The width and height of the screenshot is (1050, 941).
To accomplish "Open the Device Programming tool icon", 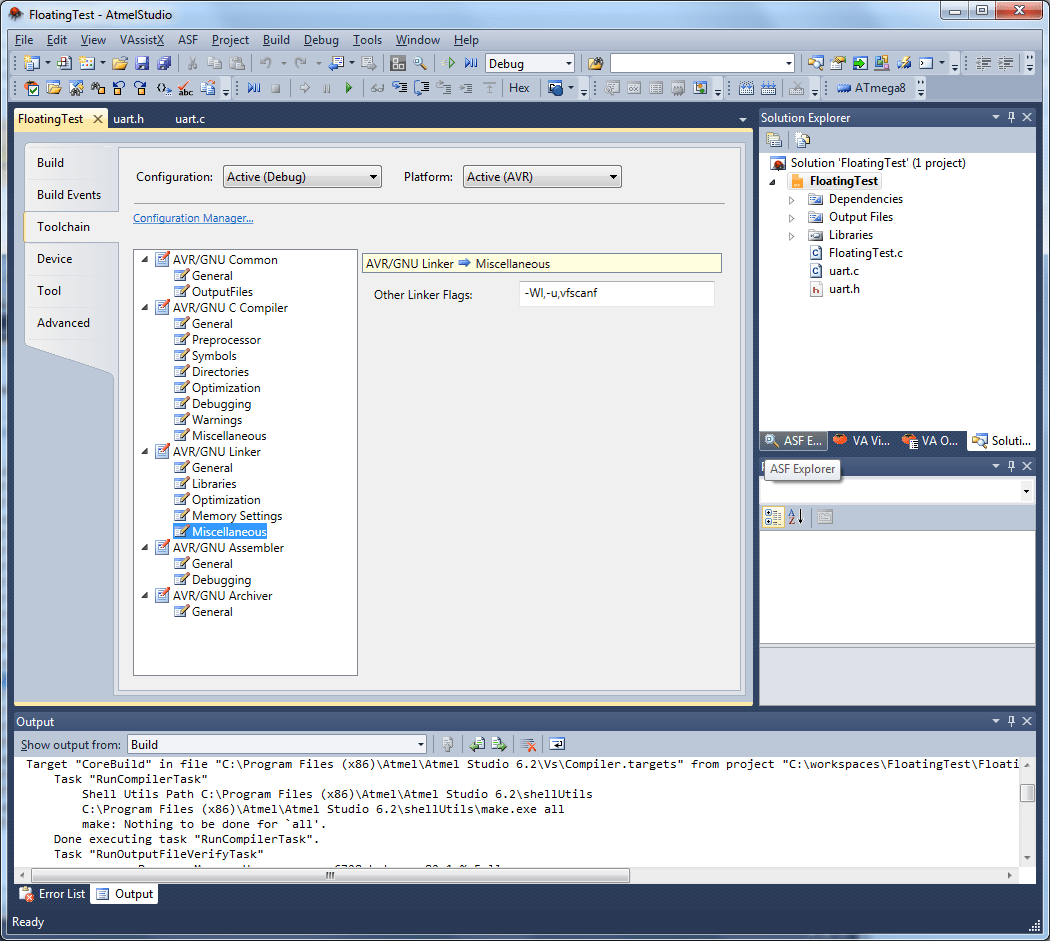I will 746,88.
